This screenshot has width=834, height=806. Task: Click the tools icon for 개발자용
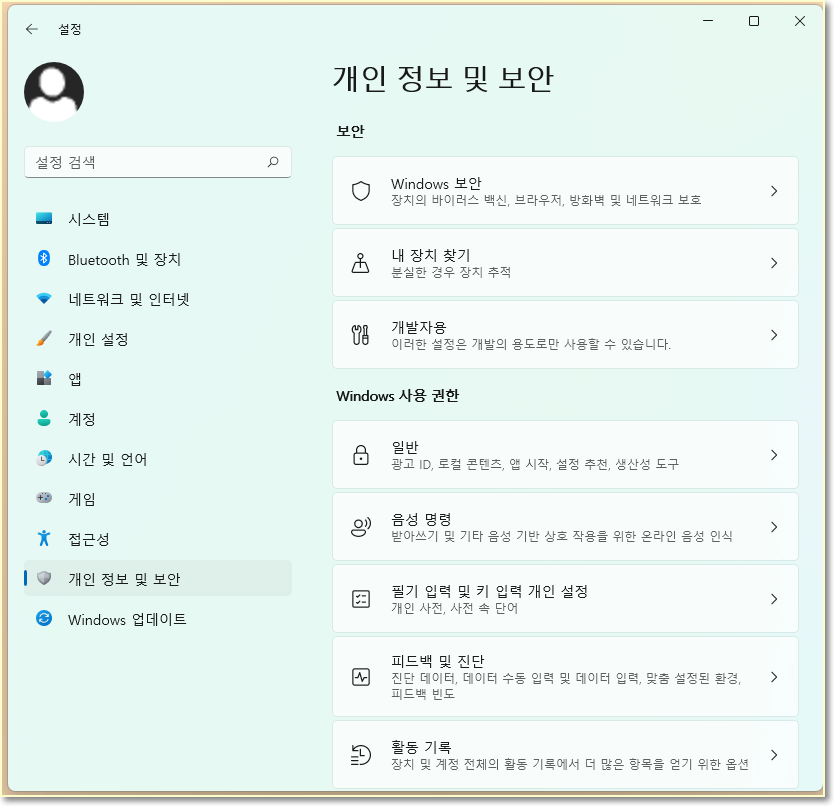tap(361, 335)
